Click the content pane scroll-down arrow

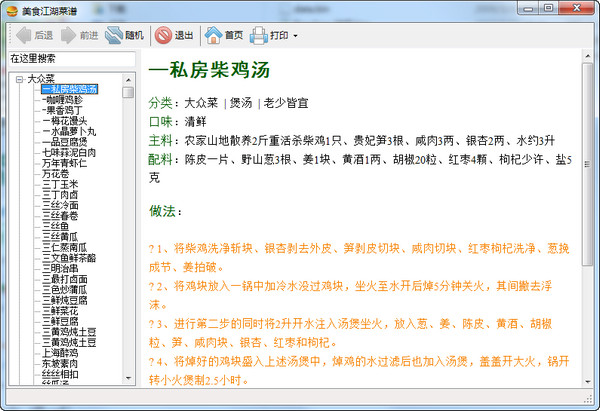(x=587, y=382)
